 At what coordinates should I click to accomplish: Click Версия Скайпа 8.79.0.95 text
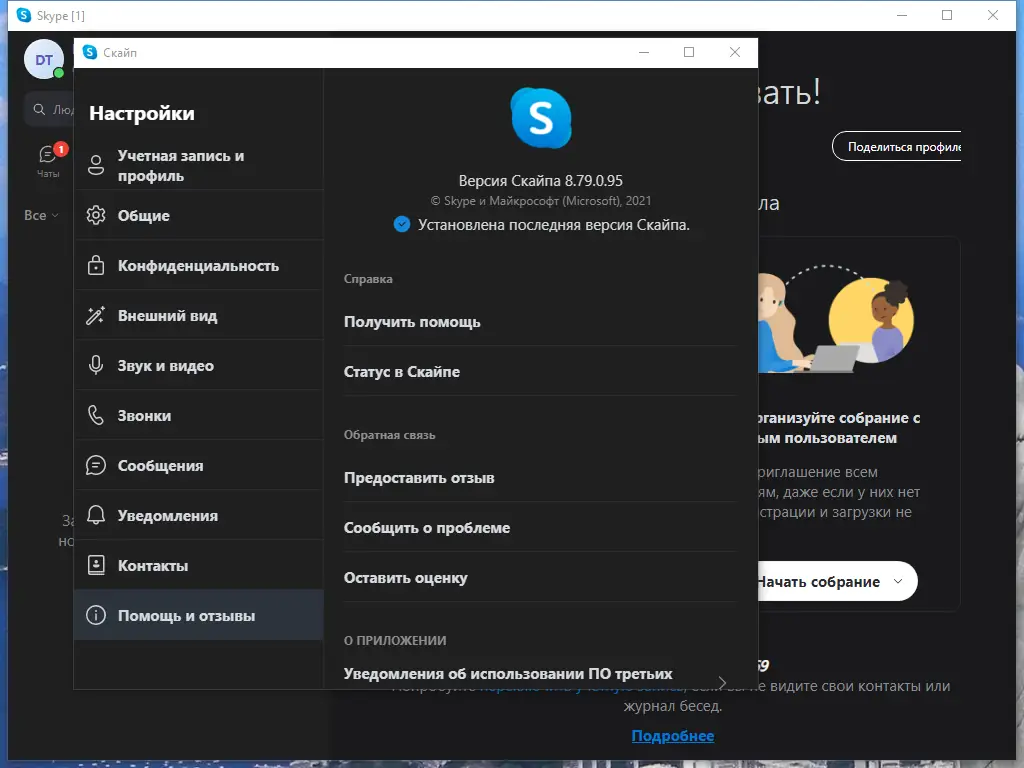pyautogui.click(x=541, y=180)
